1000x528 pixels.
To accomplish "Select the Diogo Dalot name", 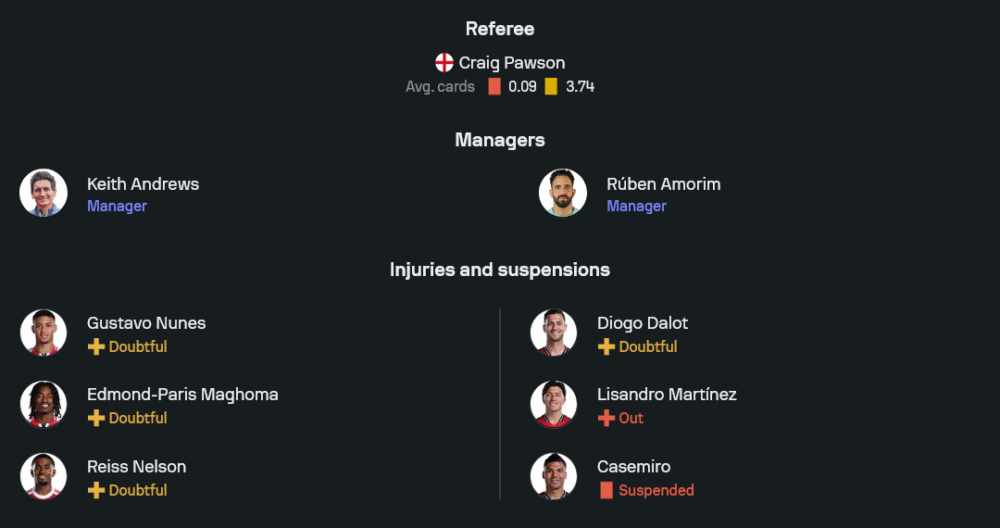I will coord(642,323).
